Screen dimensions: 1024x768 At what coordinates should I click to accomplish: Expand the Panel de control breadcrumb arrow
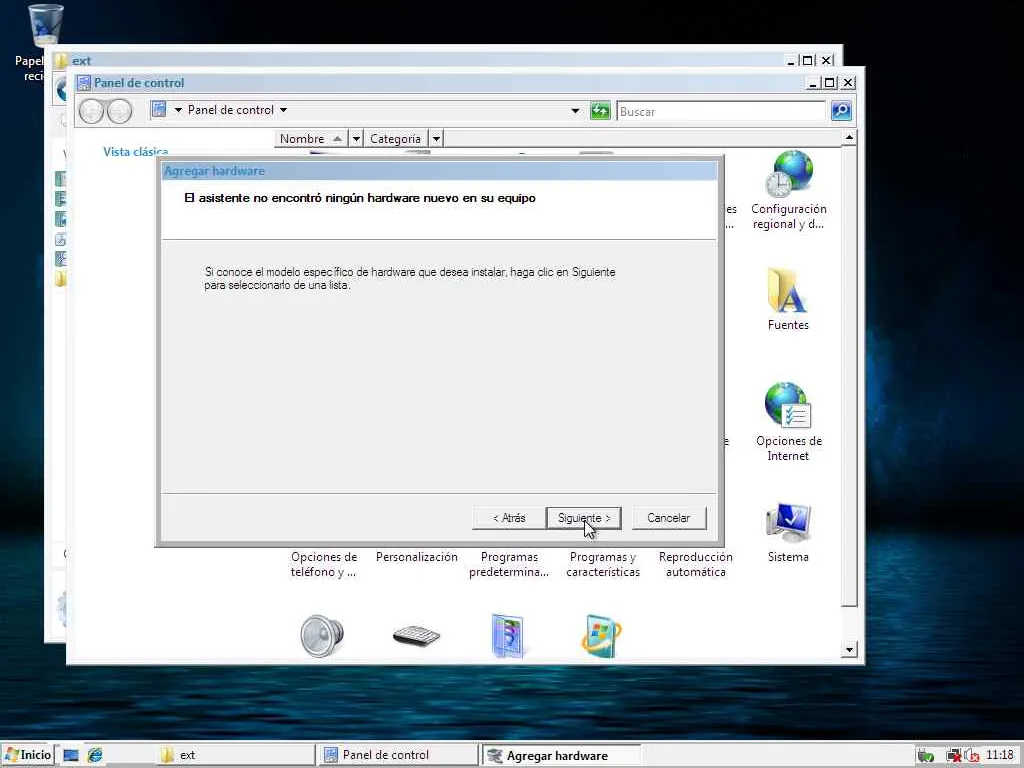coord(283,110)
